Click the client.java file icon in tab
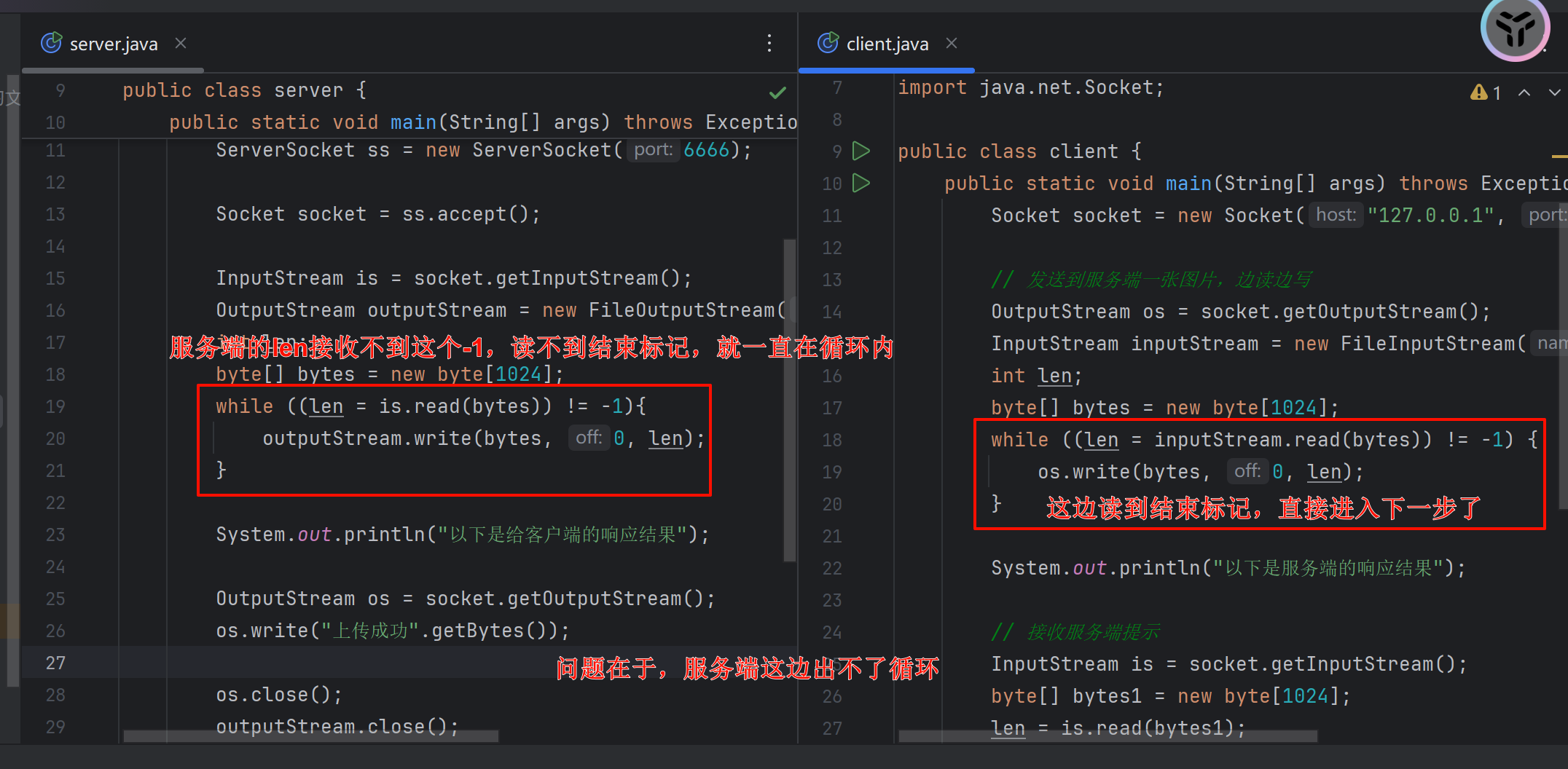The width and height of the screenshot is (1568, 769). pyautogui.click(x=828, y=44)
